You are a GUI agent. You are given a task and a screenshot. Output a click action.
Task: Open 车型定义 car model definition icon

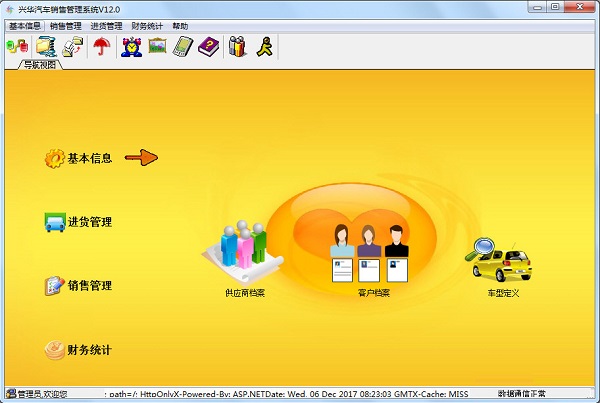pyautogui.click(x=499, y=260)
